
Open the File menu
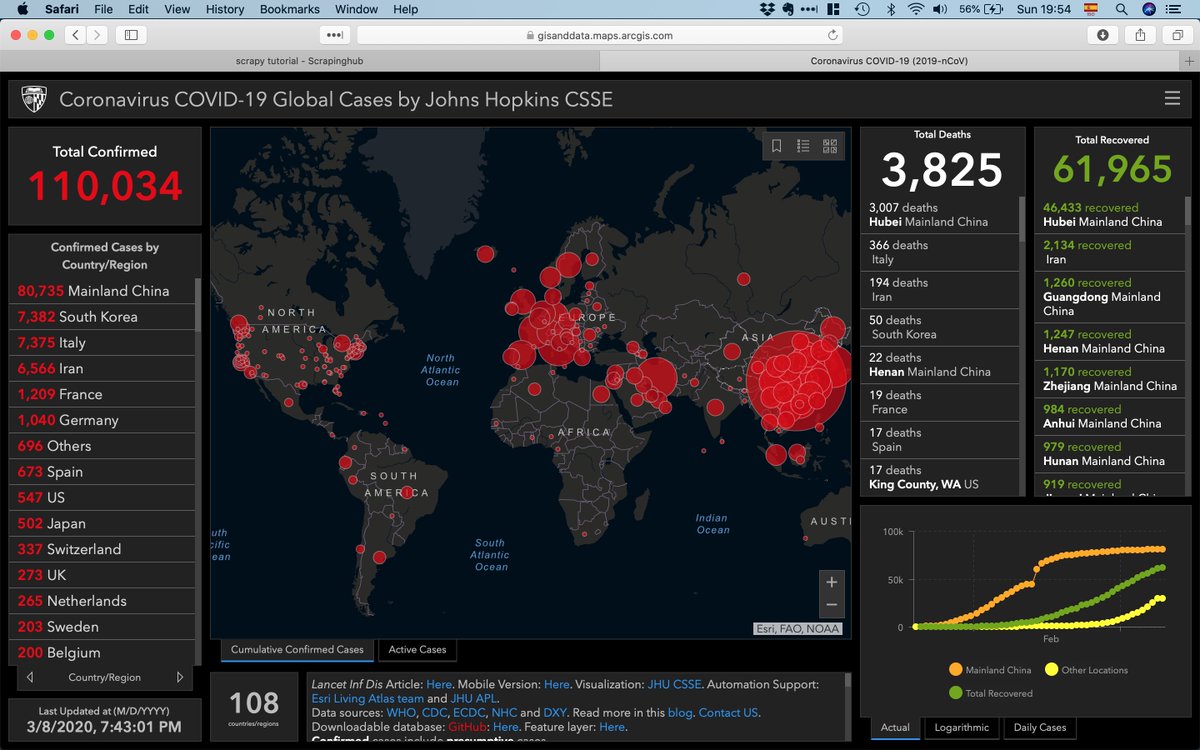103,9
